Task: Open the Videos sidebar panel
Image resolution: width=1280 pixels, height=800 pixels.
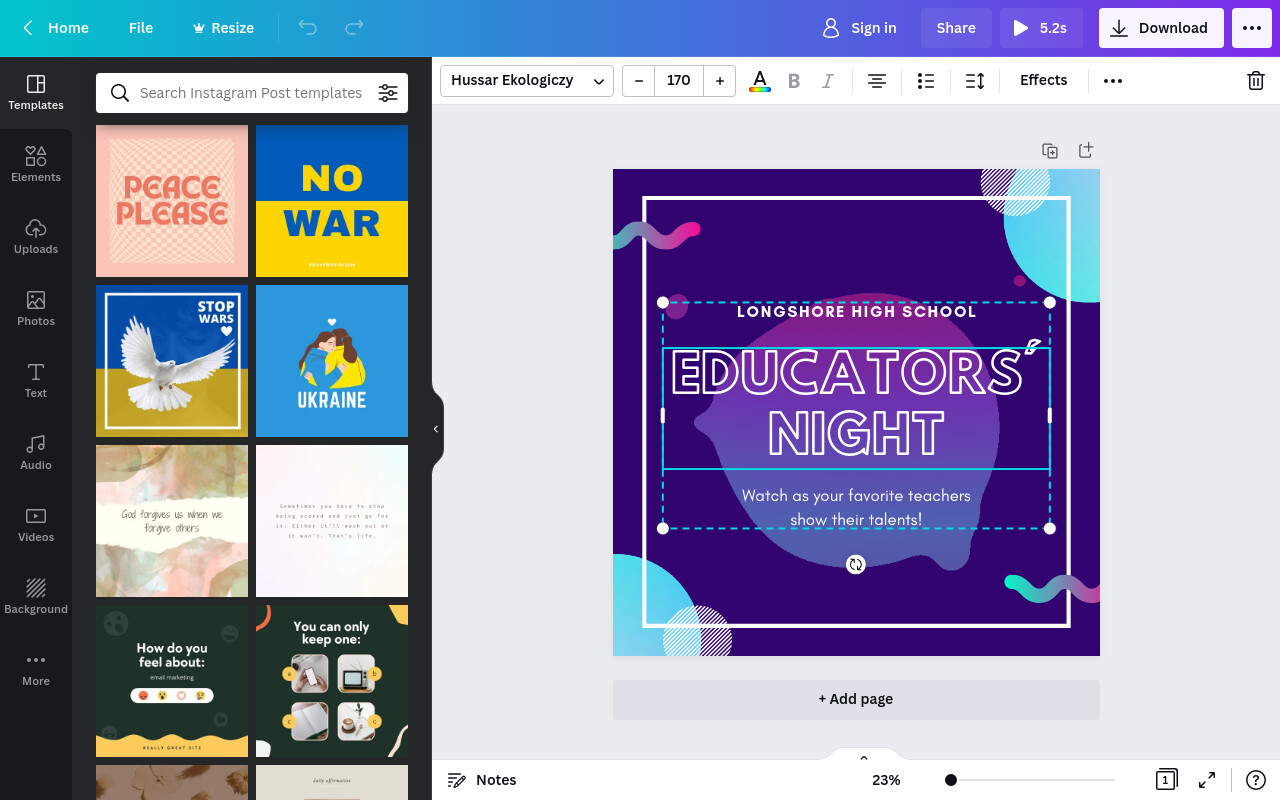Action: pos(36,524)
